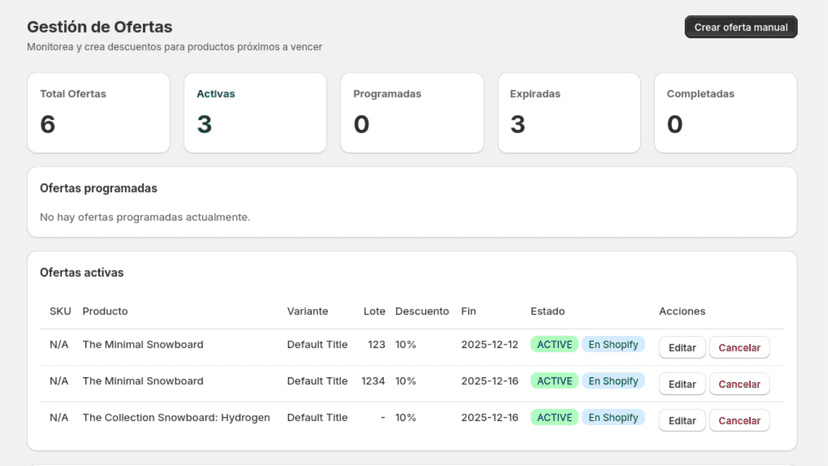This screenshot has width=828, height=466.
Task: Click the Descuento column header
Action: pyautogui.click(x=422, y=311)
